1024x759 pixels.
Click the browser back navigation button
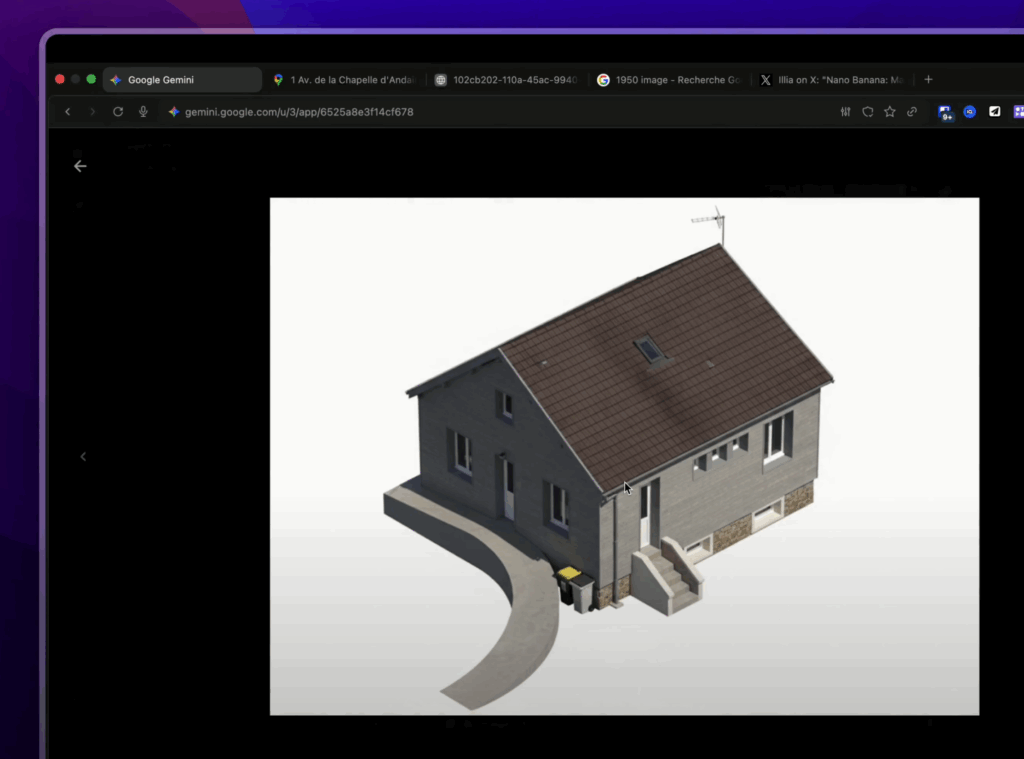pos(68,112)
